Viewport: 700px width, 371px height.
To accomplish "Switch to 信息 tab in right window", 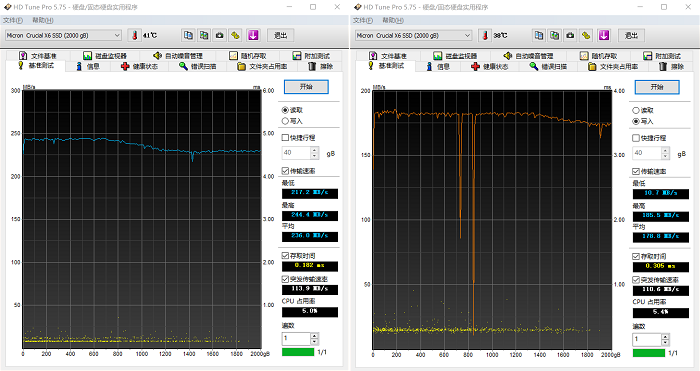I will (x=438, y=67).
